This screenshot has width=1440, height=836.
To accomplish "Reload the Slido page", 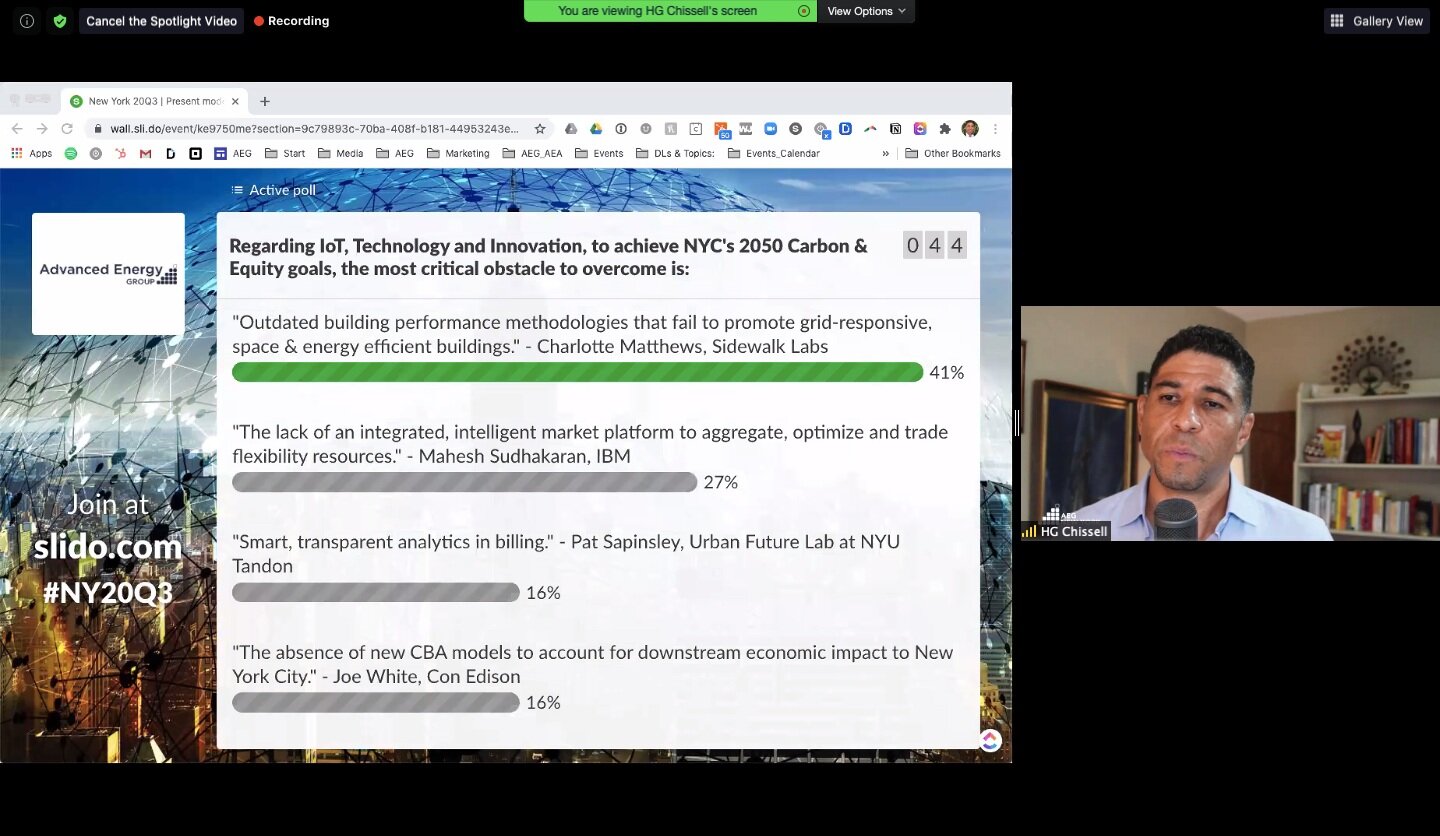I will pyautogui.click(x=67, y=129).
